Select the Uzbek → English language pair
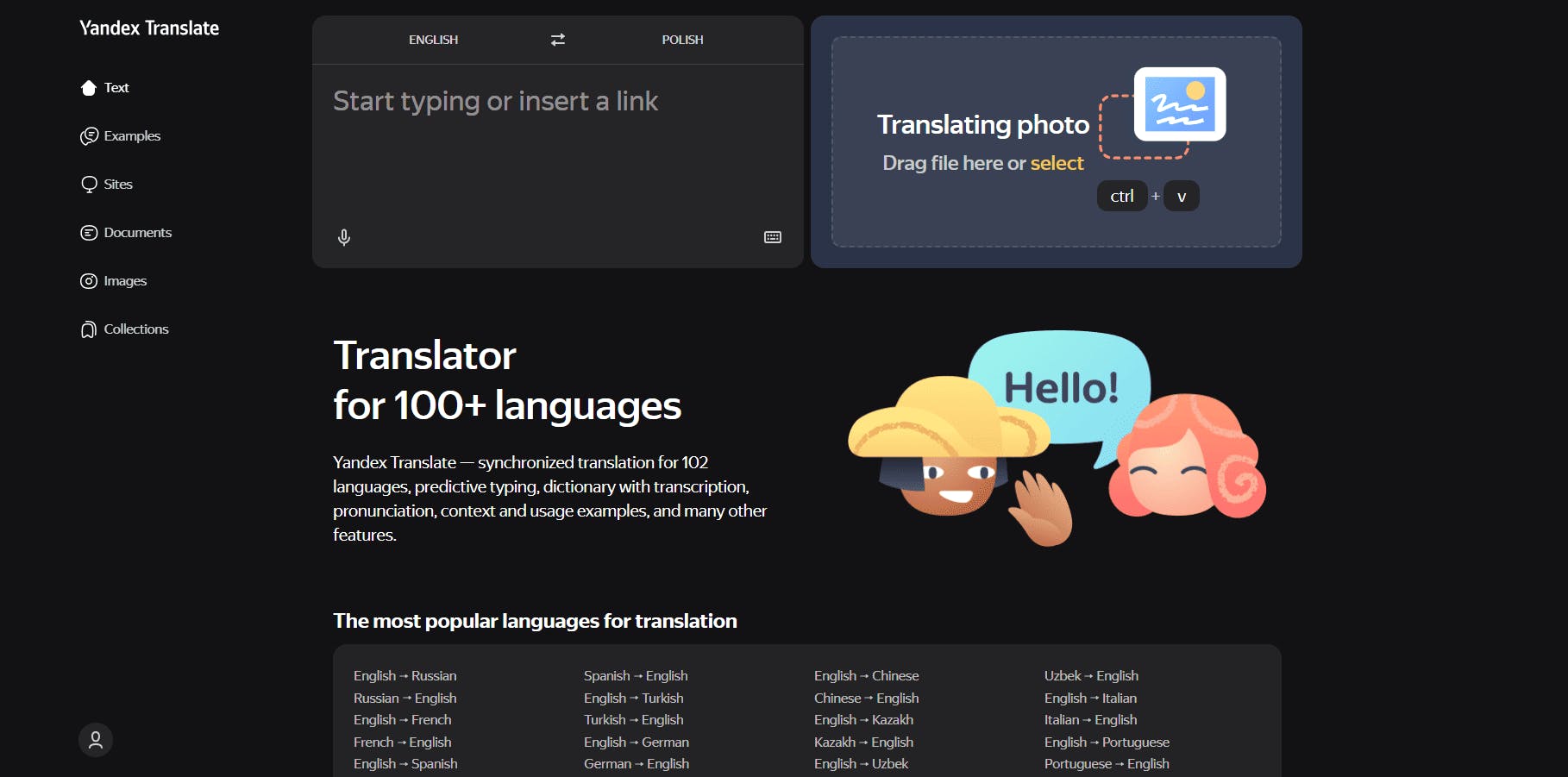The width and height of the screenshot is (1568, 777). (x=1091, y=675)
